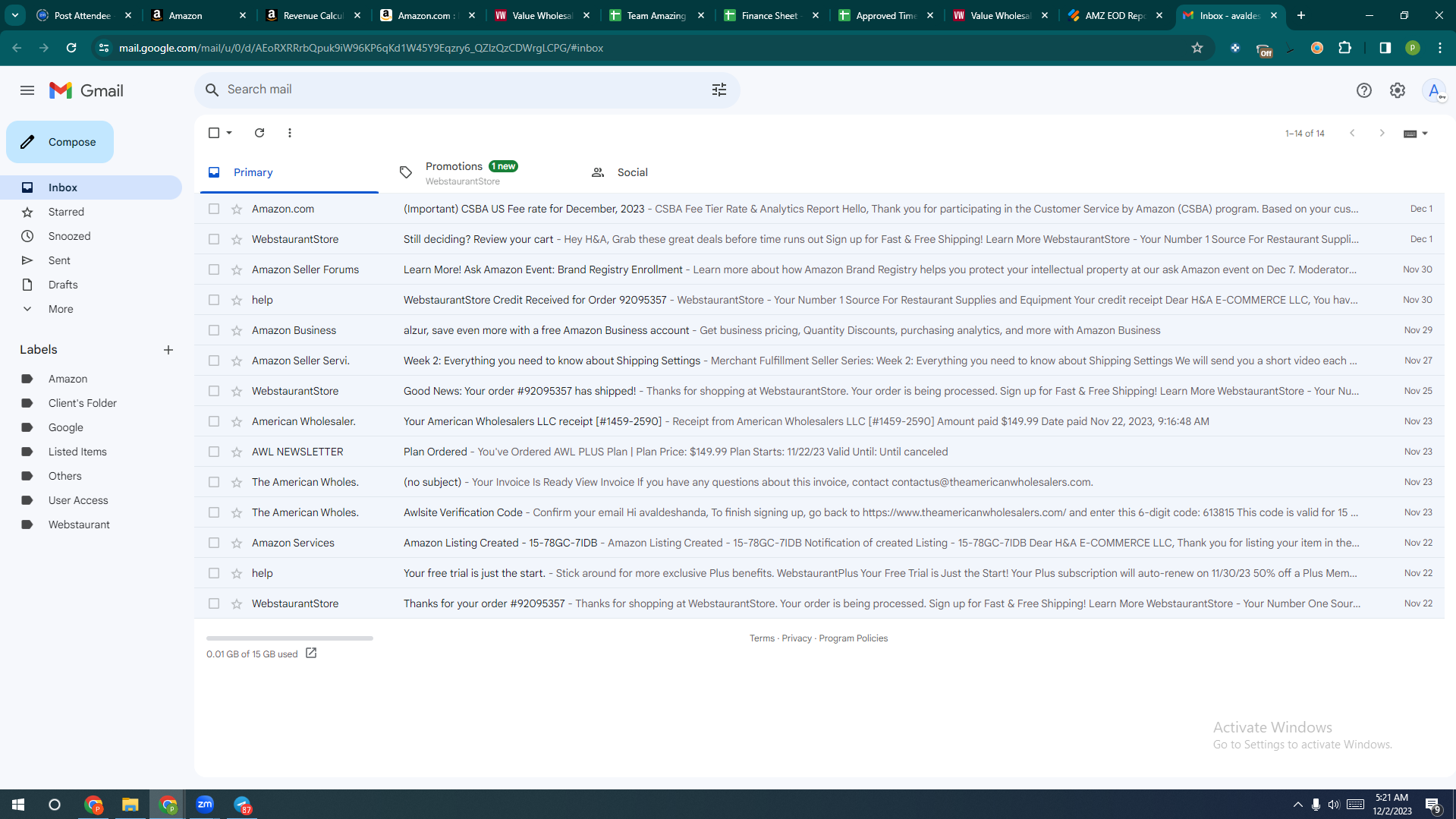Click the Compose button

point(60,142)
